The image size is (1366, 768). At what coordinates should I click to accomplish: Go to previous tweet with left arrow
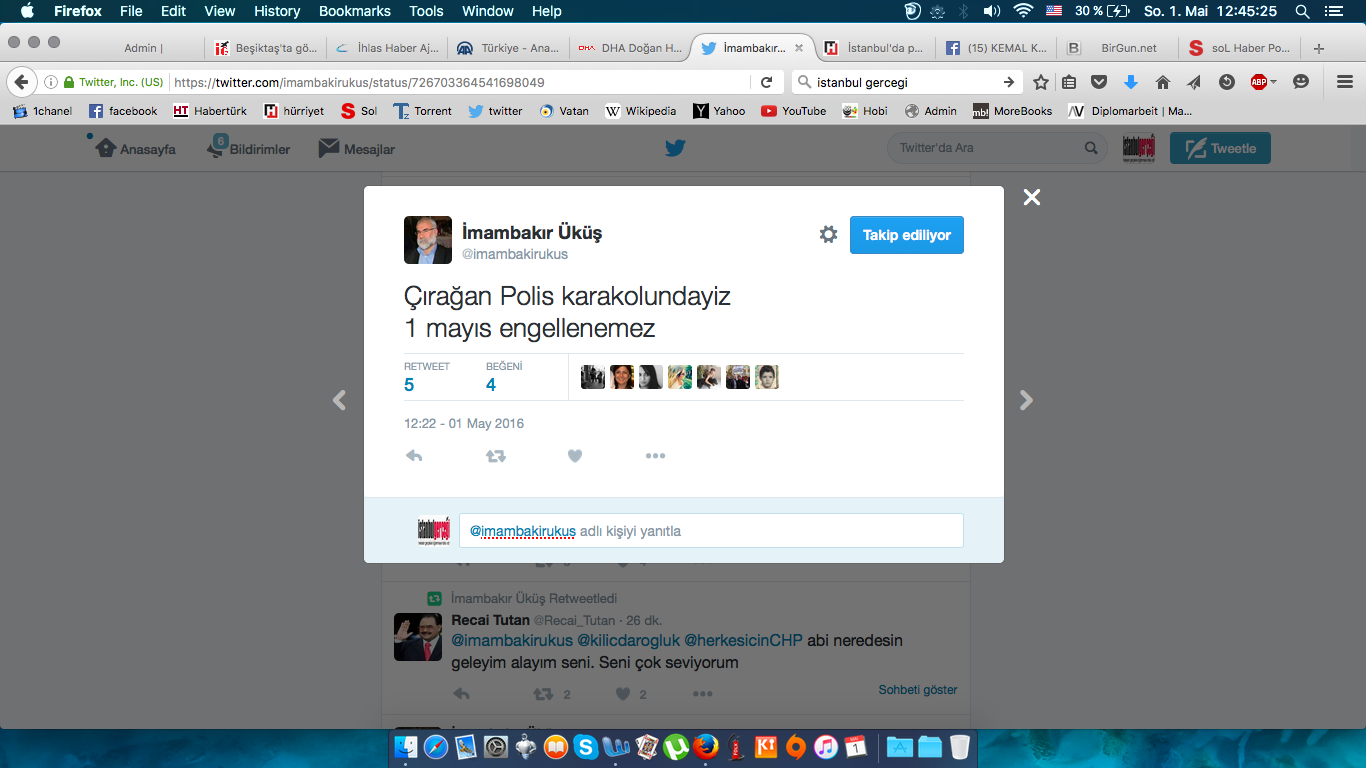pyautogui.click(x=339, y=400)
